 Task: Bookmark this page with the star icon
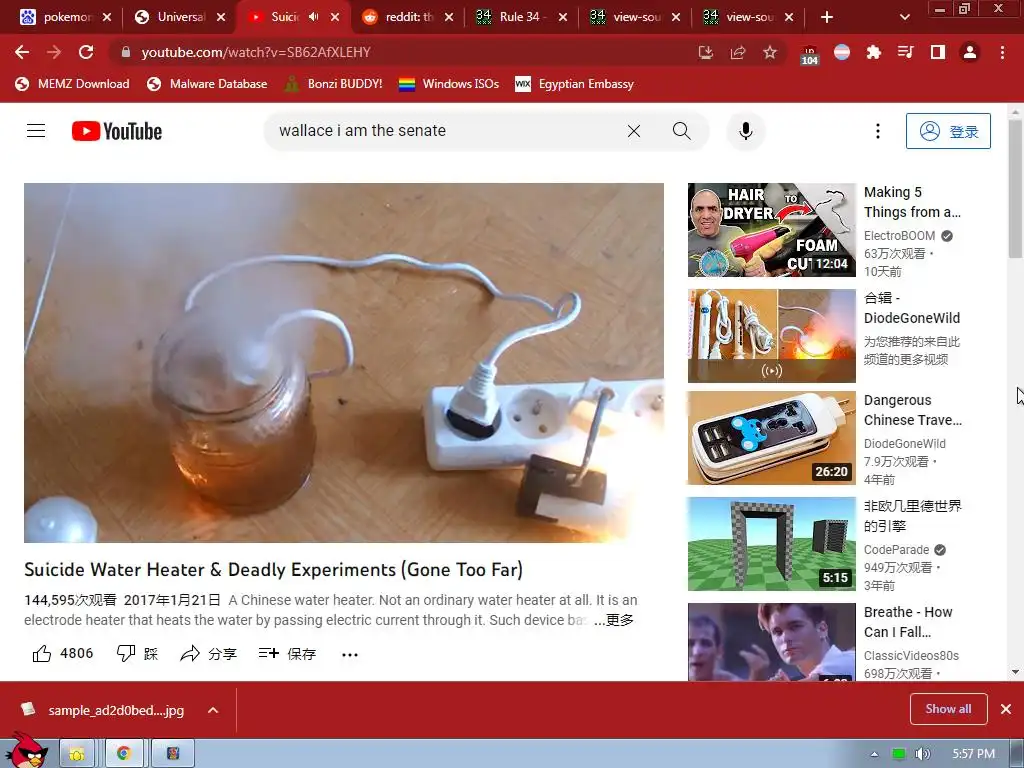pyautogui.click(x=770, y=52)
